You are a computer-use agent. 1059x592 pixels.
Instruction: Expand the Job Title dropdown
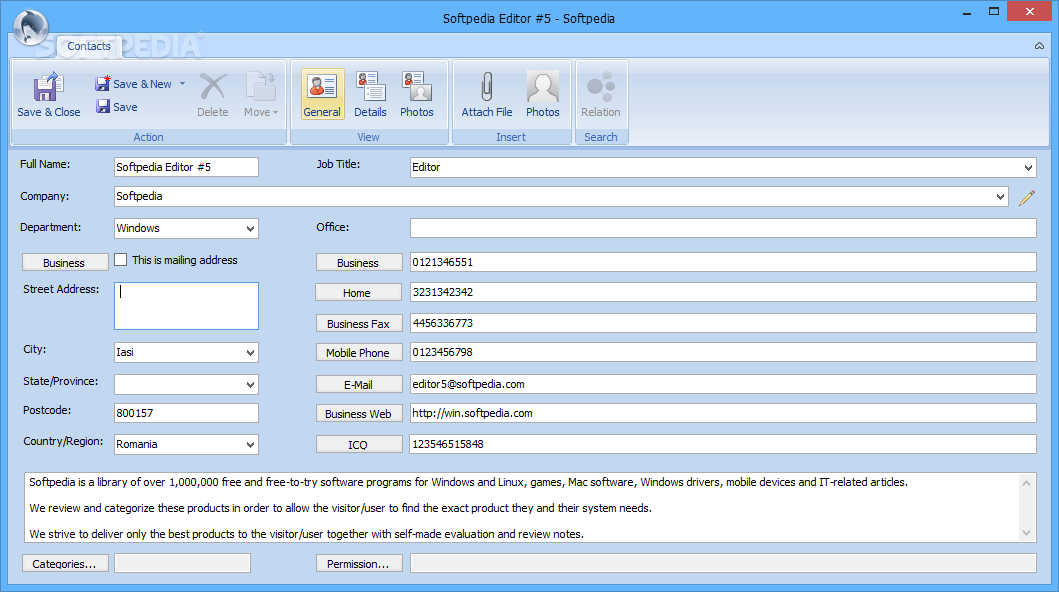[1028, 167]
